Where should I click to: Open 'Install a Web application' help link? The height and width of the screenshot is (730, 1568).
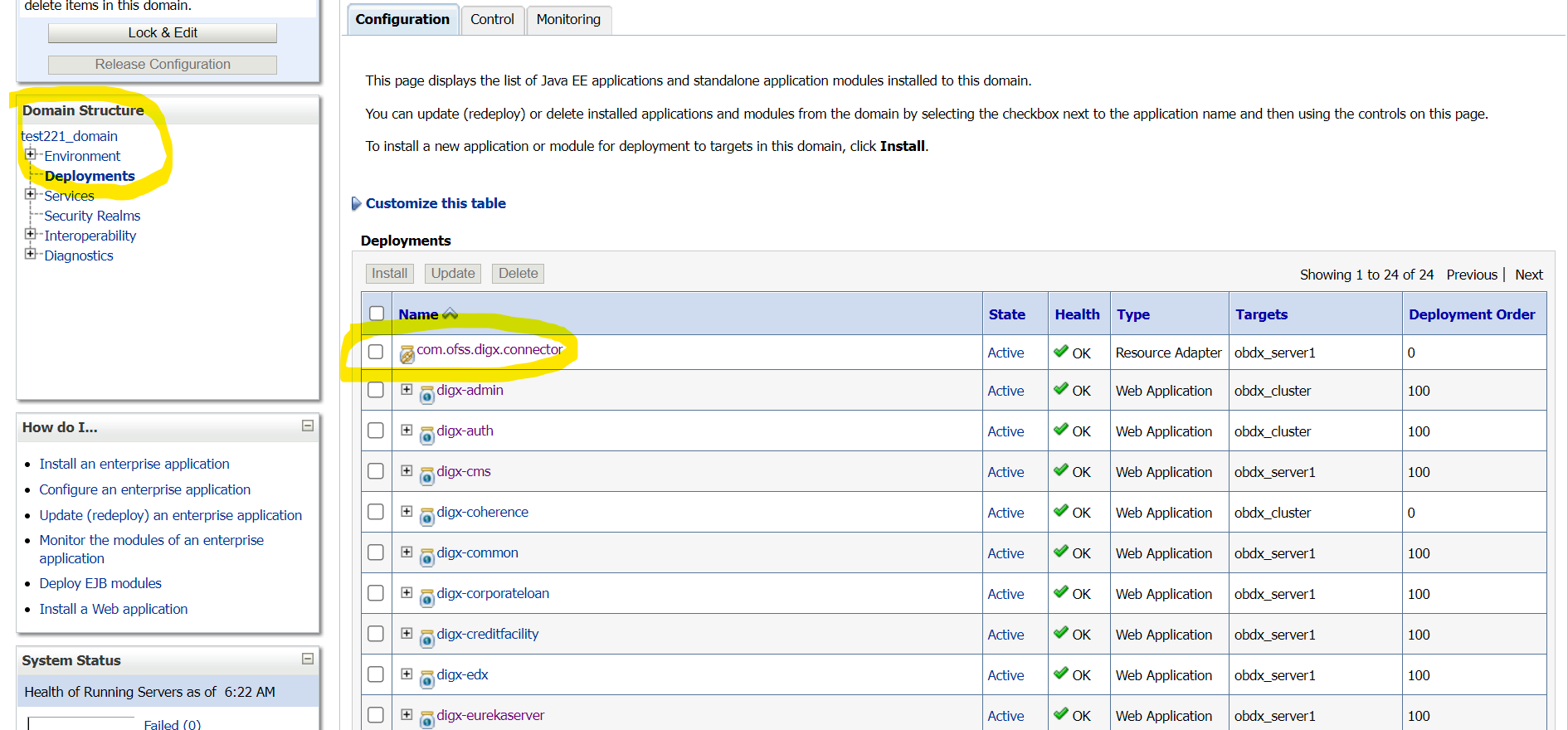coord(114,609)
